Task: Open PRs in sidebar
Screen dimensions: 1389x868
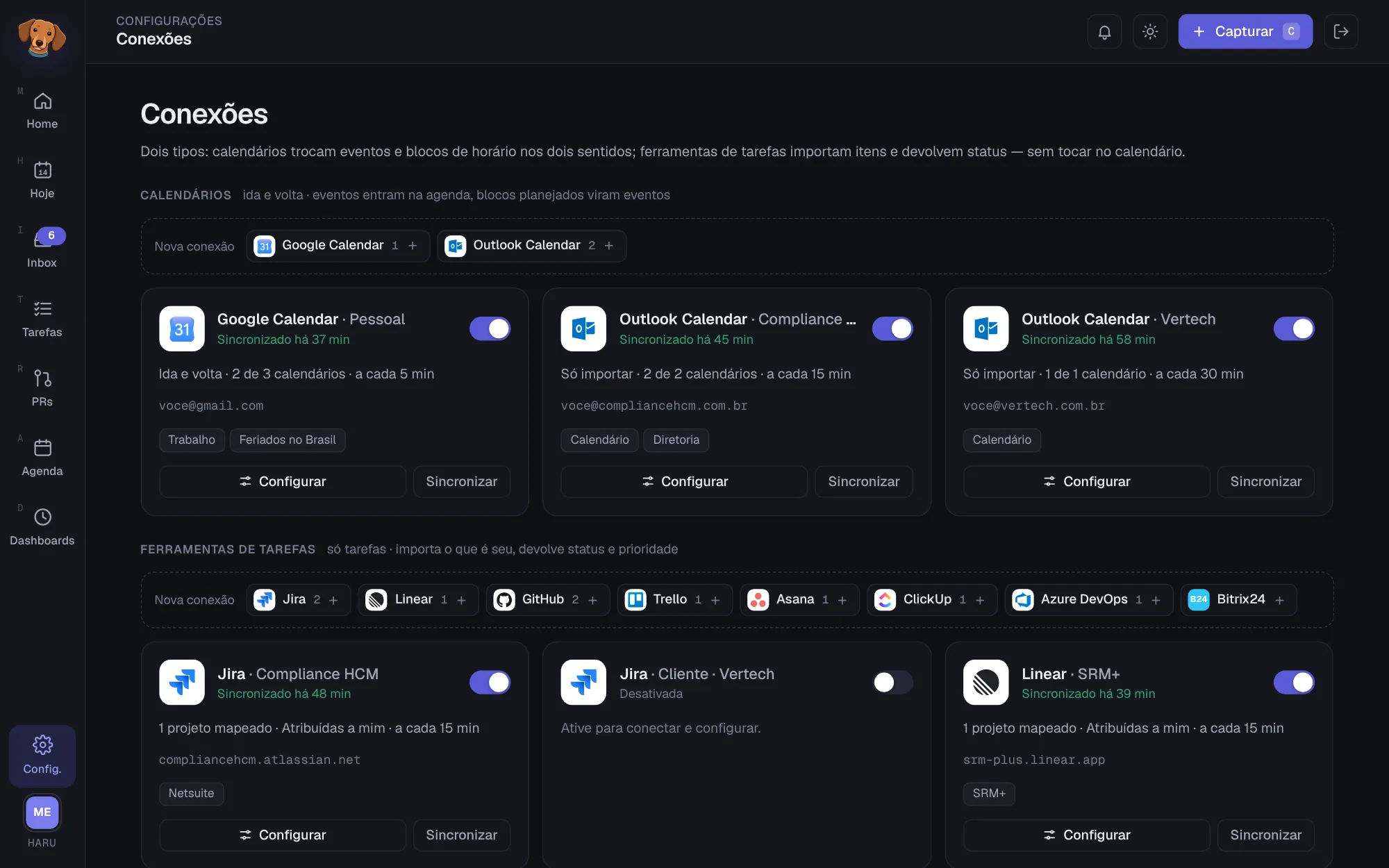Action: pyautogui.click(x=42, y=388)
